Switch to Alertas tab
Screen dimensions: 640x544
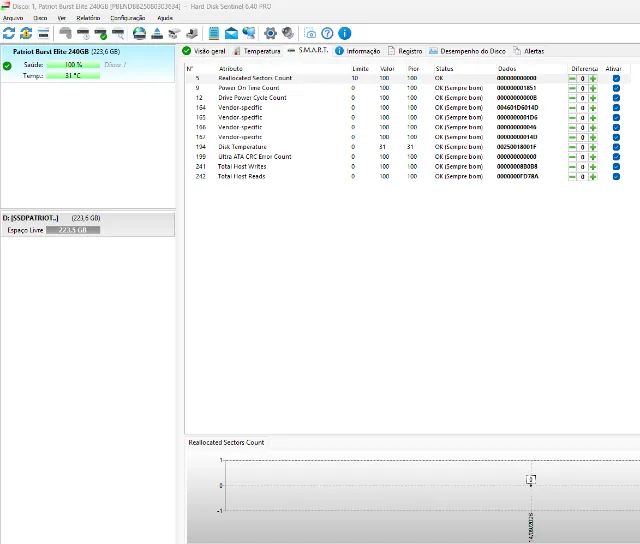(x=529, y=51)
